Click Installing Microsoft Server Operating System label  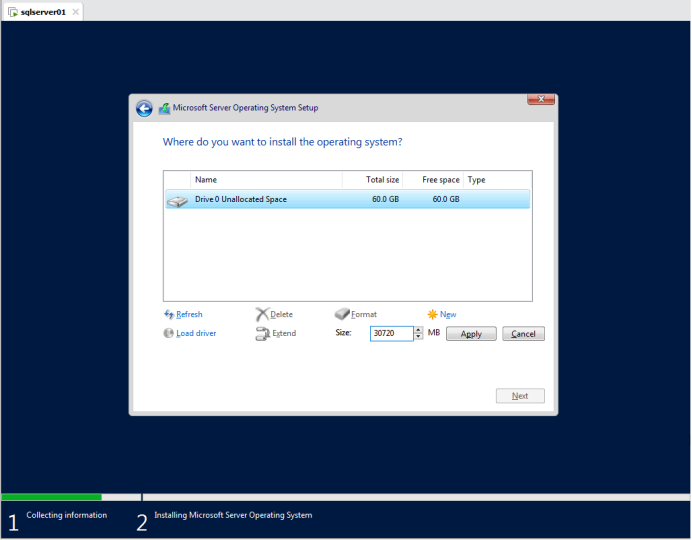click(x=233, y=515)
